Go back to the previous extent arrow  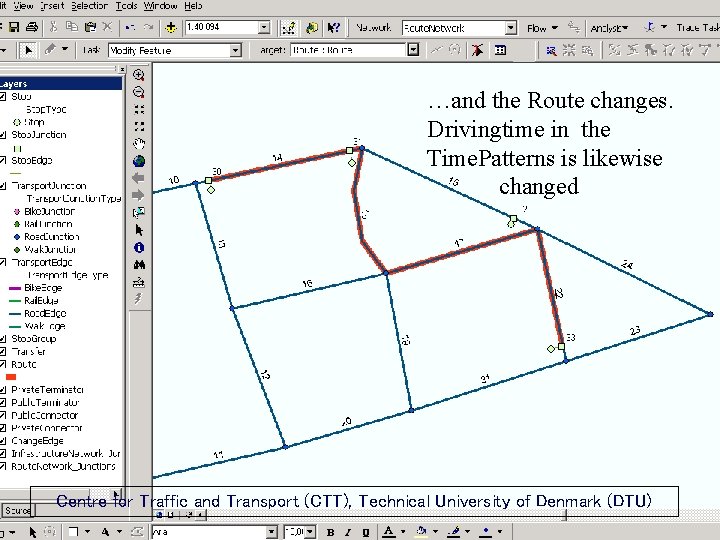tap(138, 178)
